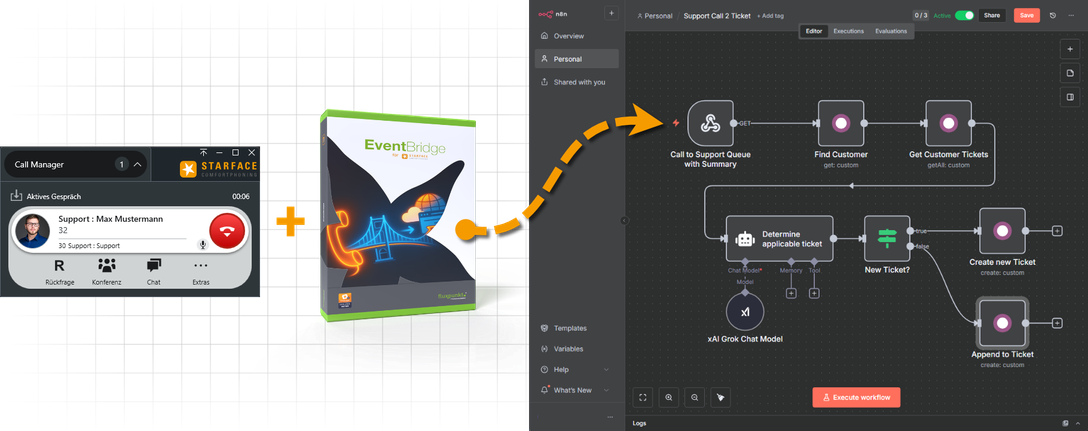Select the Call to Support Queue webhook node
Image resolution: width=1088 pixels, height=431 pixels.
[x=710, y=124]
